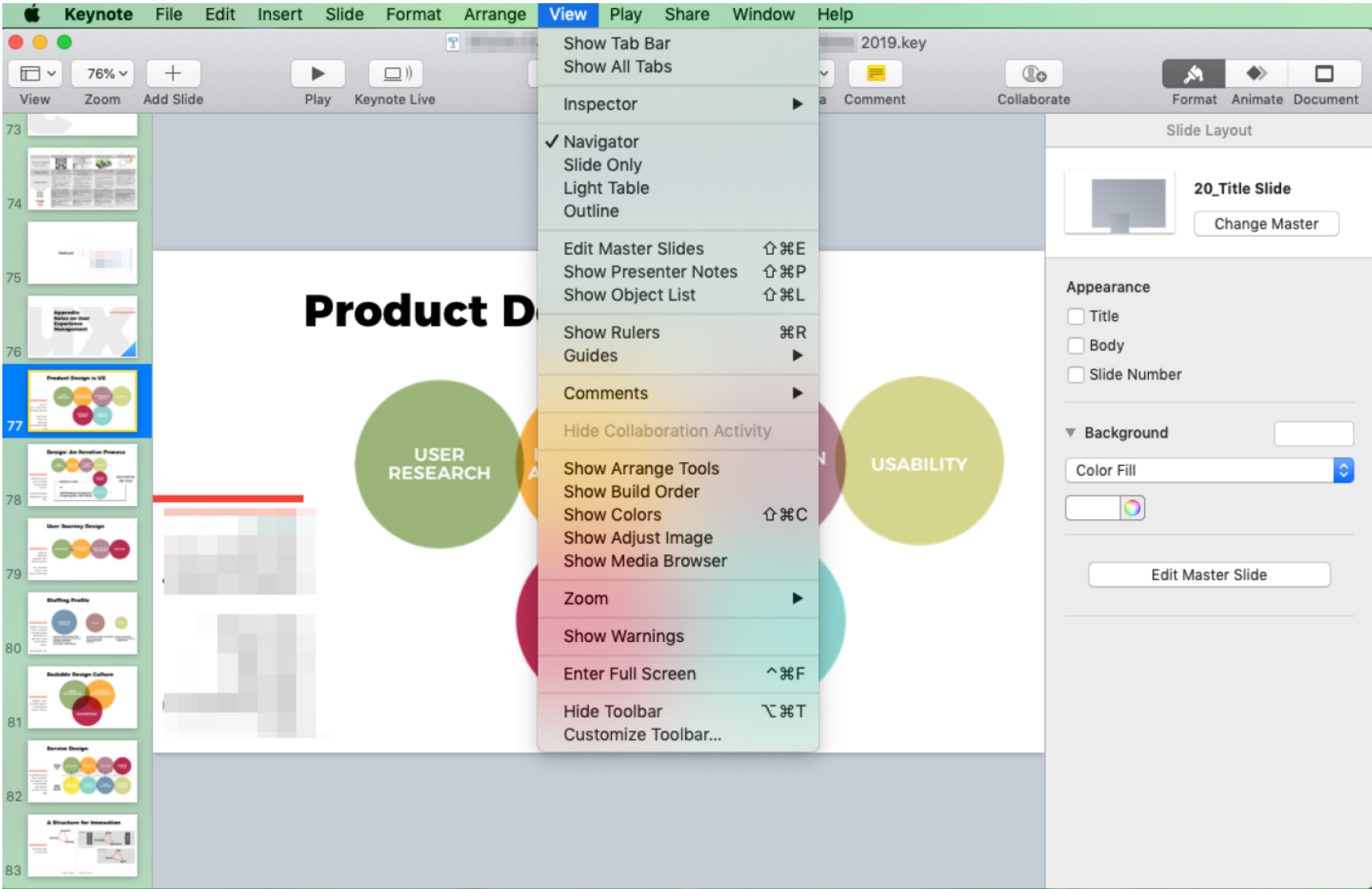Choose Edit Master Slides menu item
Screen dimensions: 1372x889
point(678,249)
